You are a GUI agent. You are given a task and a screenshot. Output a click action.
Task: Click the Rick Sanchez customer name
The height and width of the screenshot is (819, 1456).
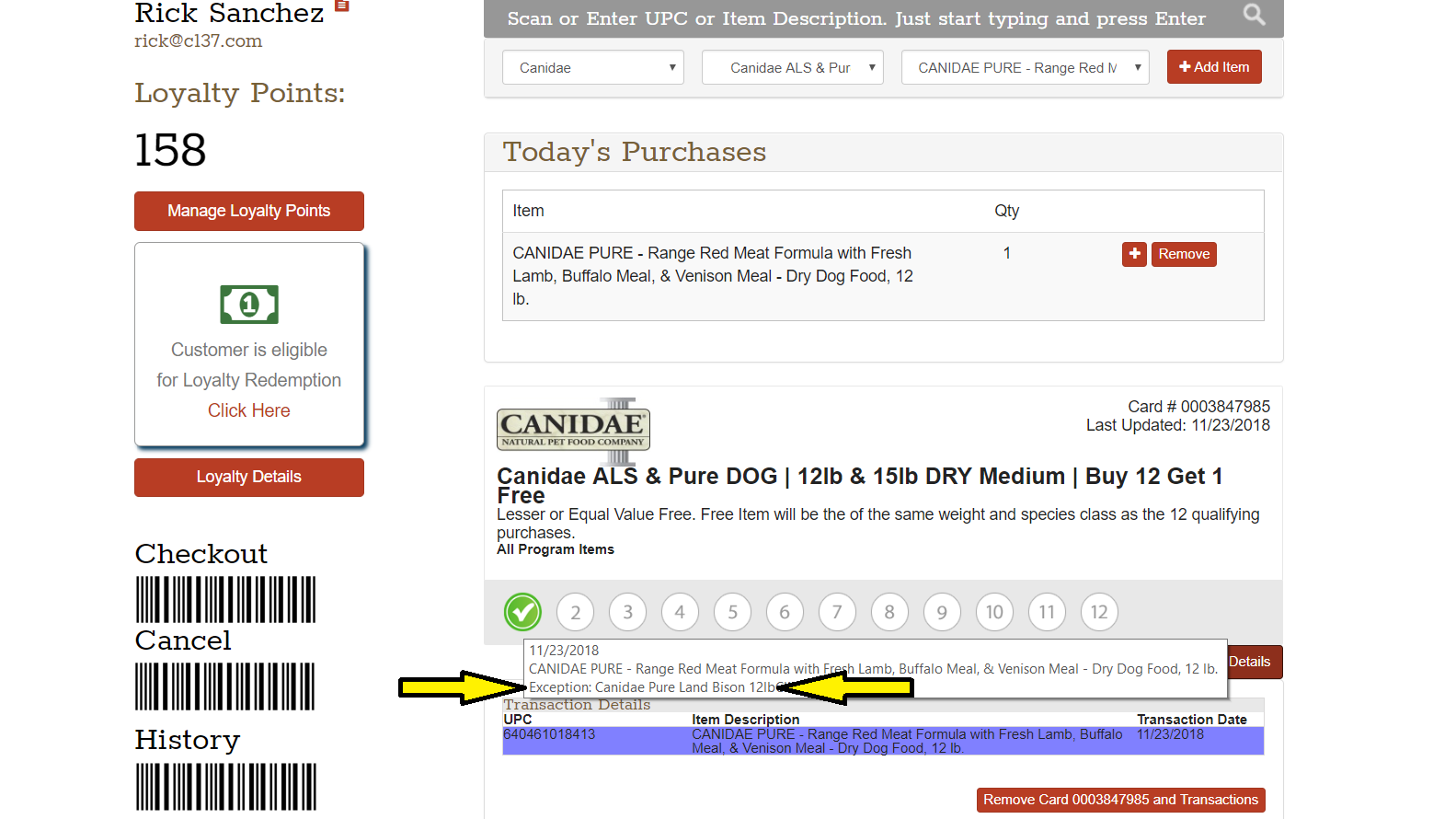click(229, 13)
